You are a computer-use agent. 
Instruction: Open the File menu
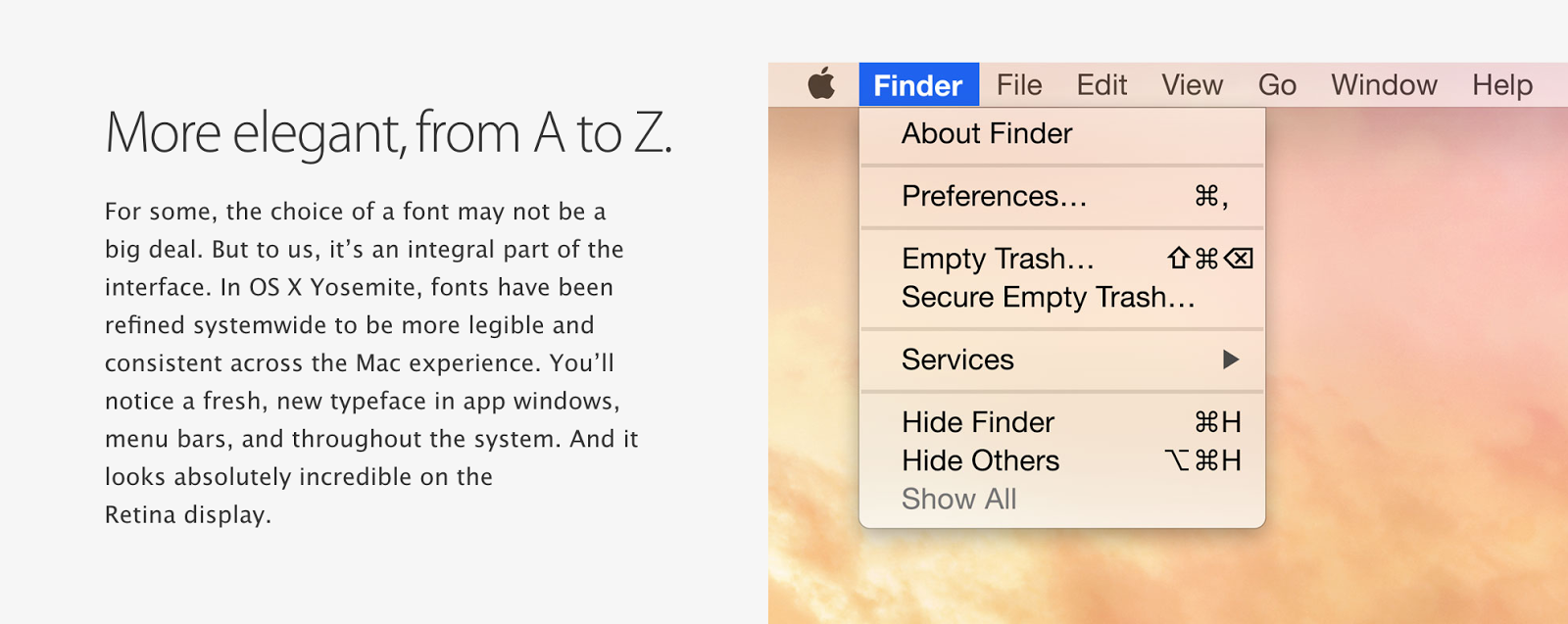1019,85
